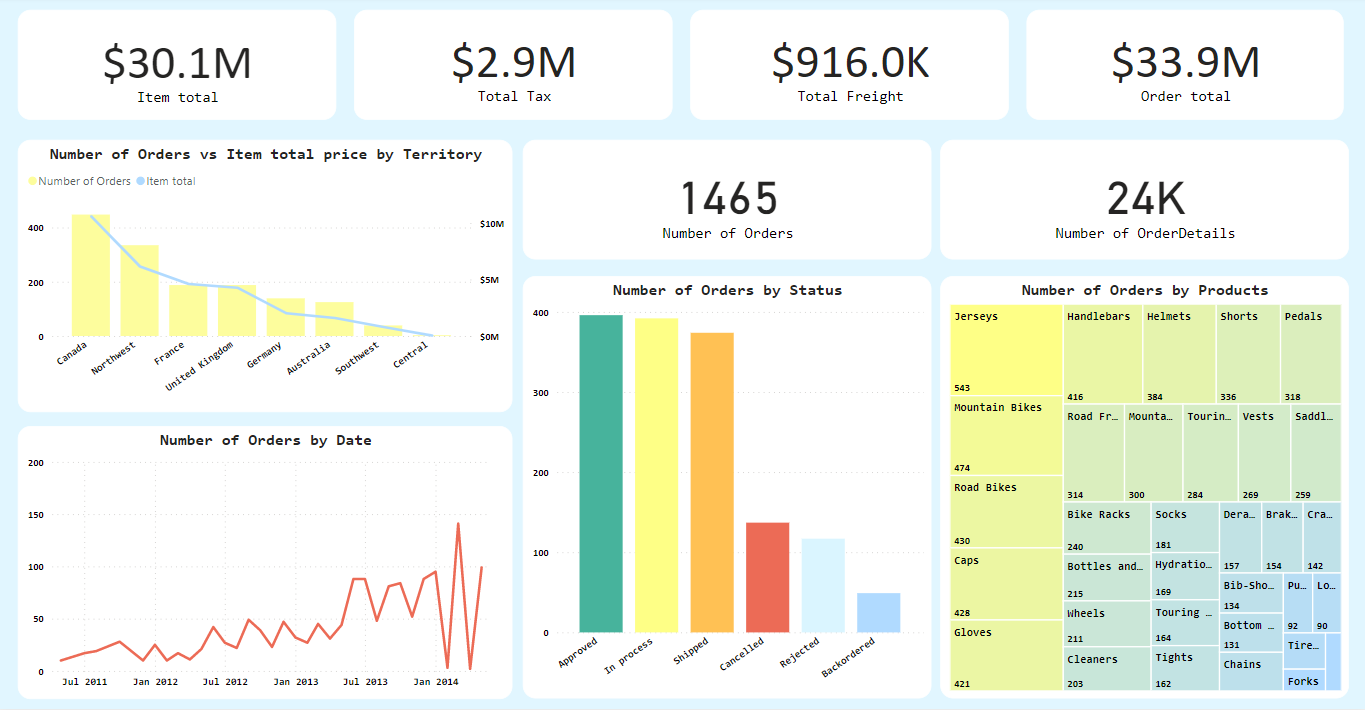Click the Total Freight KPI card
This screenshot has width=1365, height=710.
coord(849,64)
